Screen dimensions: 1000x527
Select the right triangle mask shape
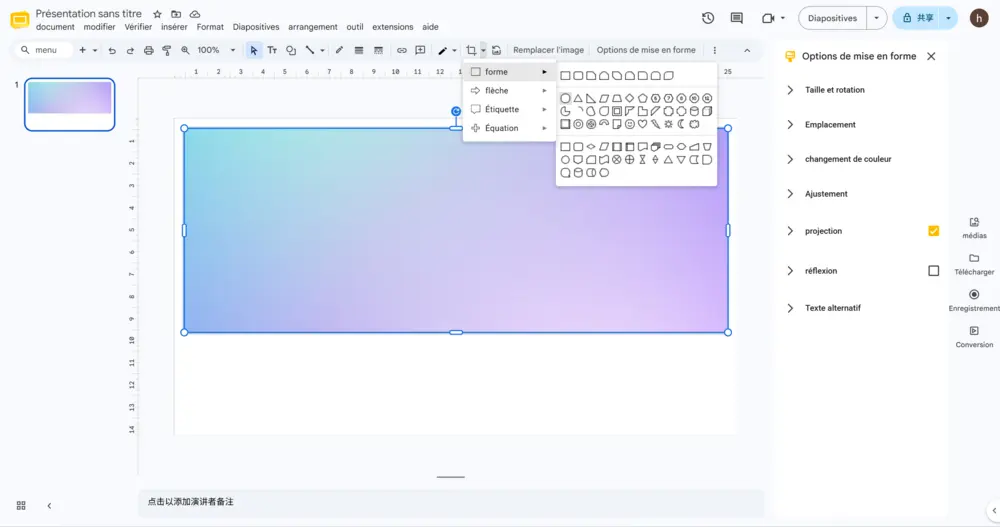click(591, 98)
